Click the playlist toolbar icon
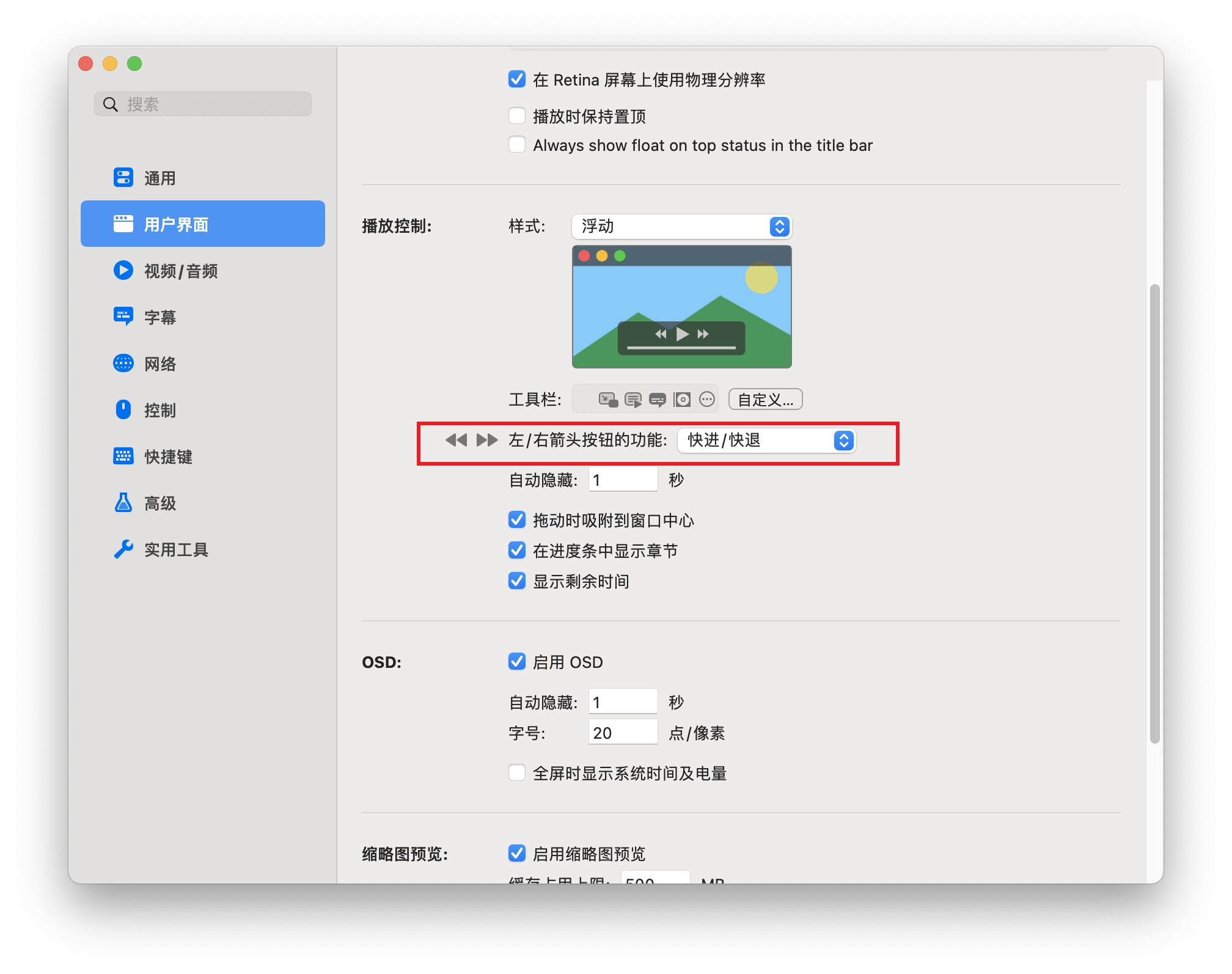The height and width of the screenshot is (974, 1232). click(633, 399)
